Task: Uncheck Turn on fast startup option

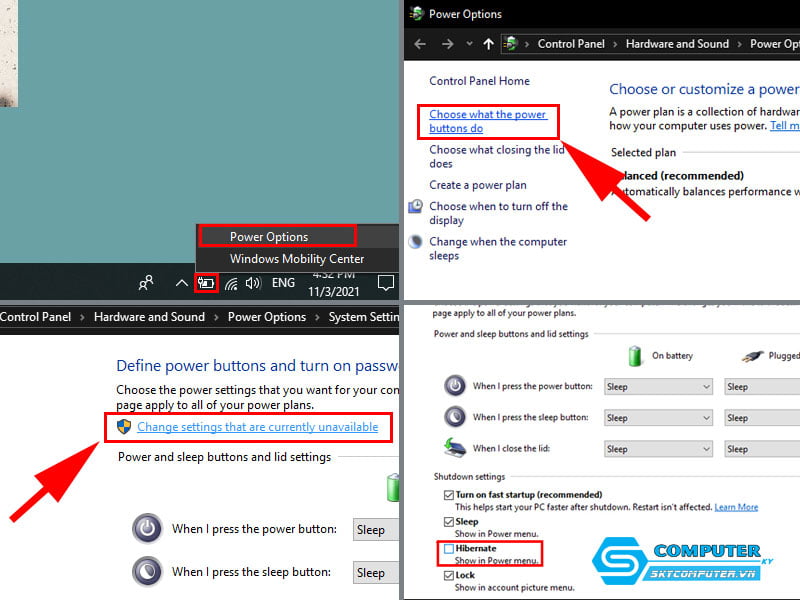Action: (447, 495)
